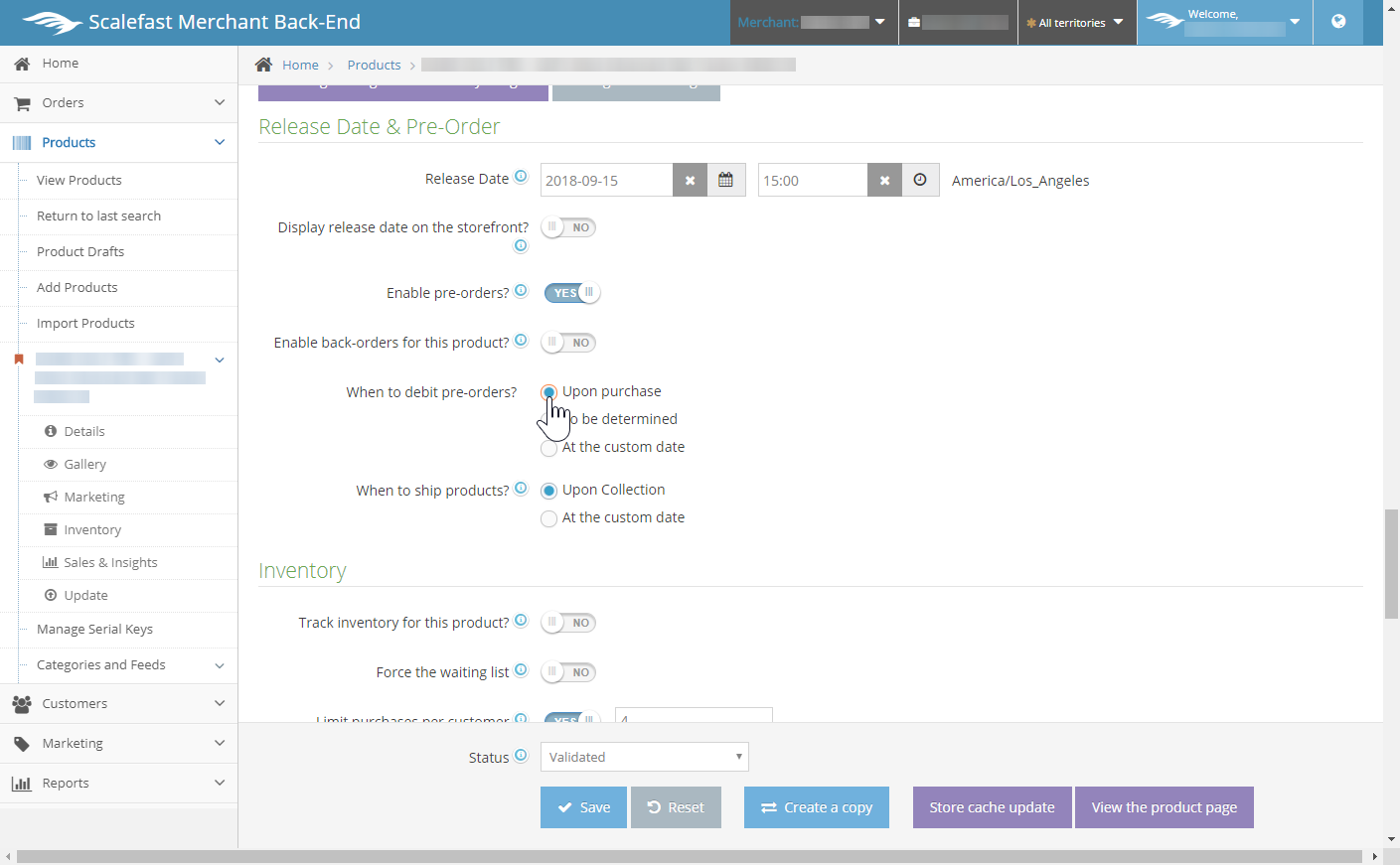This screenshot has height=865, width=1400.
Task: Open the release date calendar picker
Action: [x=726, y=180]
